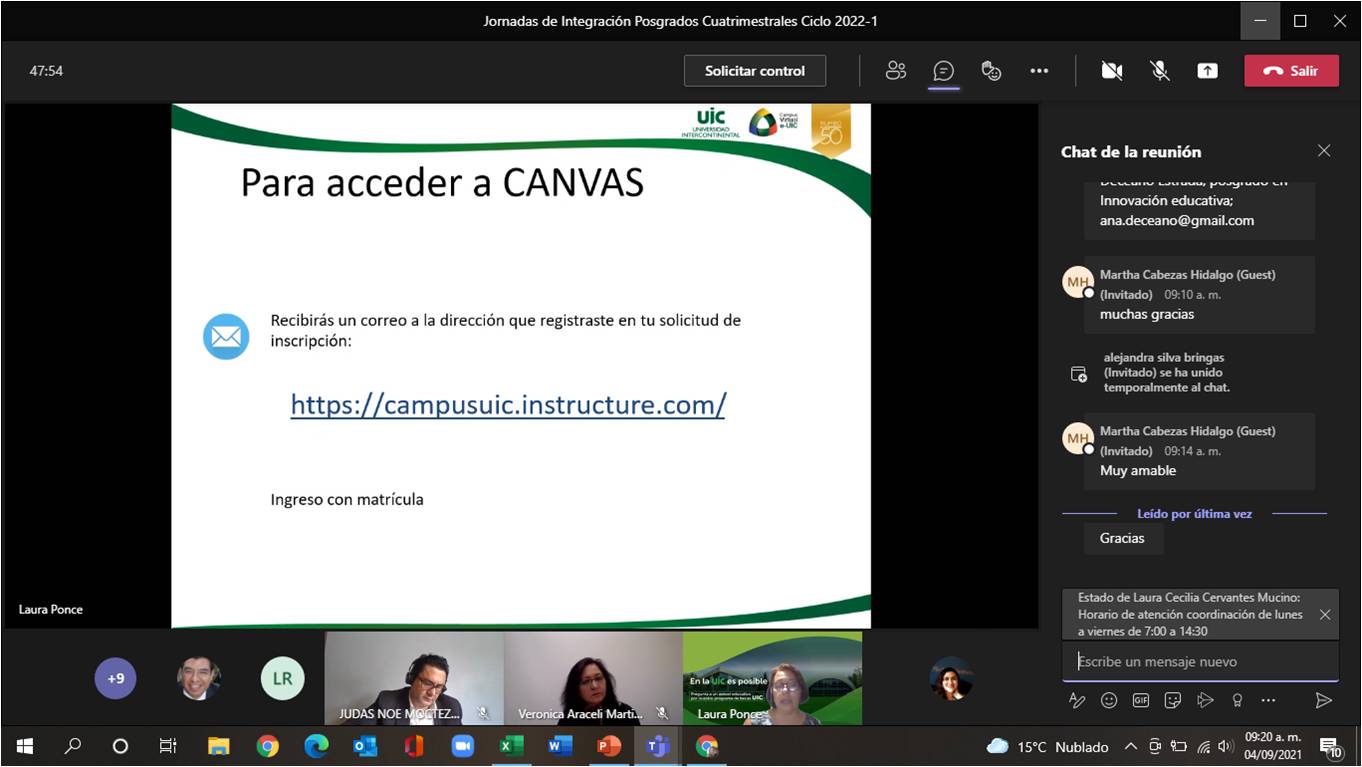This screenshot has height=767, width=1362.
Task: Open the emoji picker
Action: 1109,701
